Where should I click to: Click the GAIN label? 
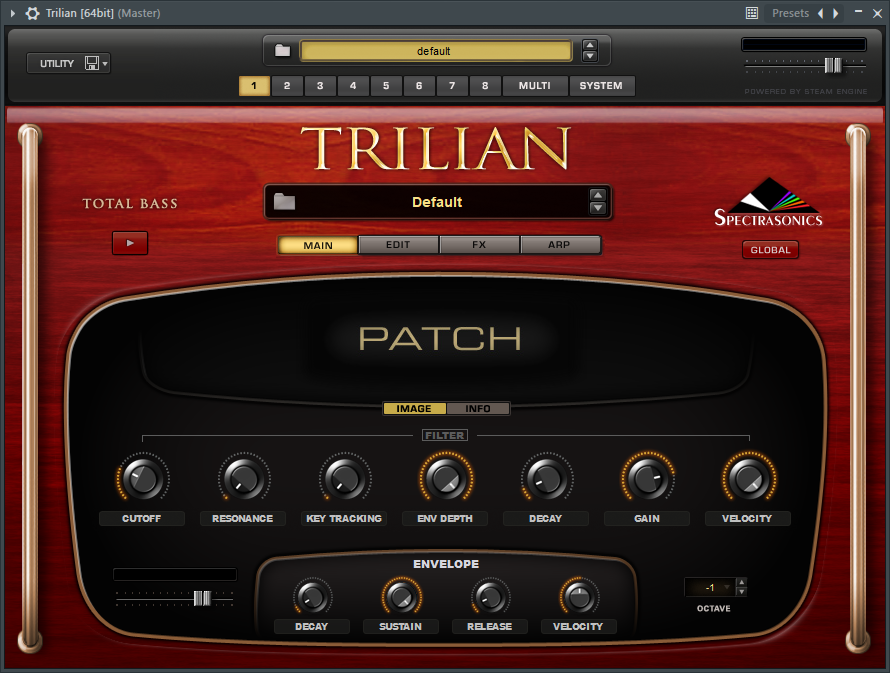[647, 518]
